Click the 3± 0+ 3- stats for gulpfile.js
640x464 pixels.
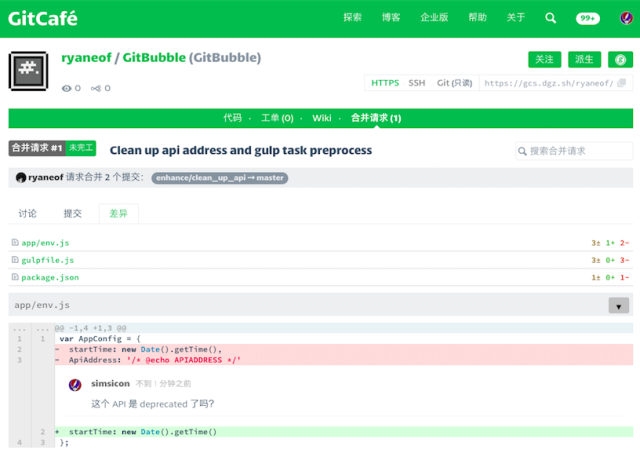coord(610,260)
